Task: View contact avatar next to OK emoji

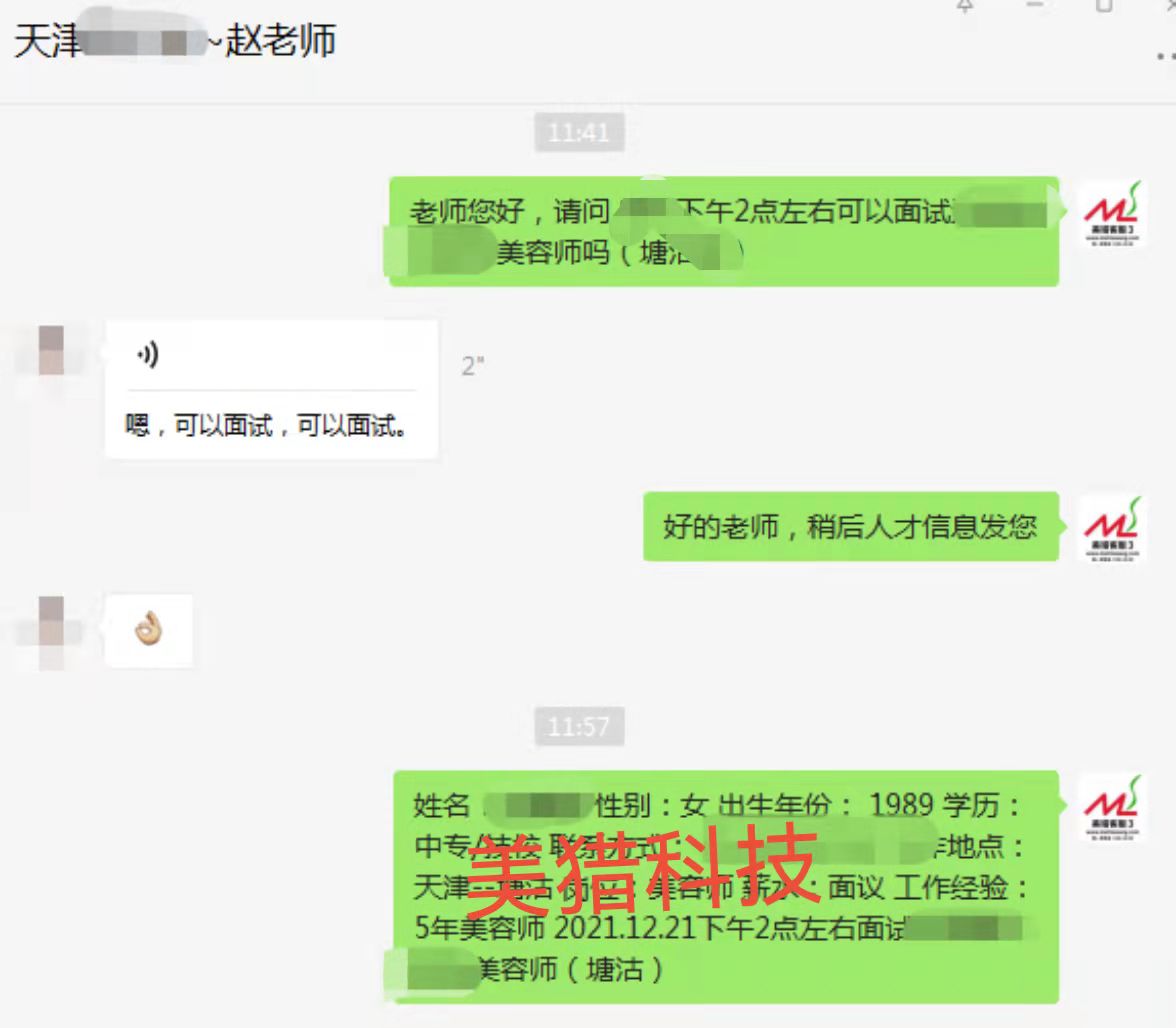Action: [x=51, y=631]
